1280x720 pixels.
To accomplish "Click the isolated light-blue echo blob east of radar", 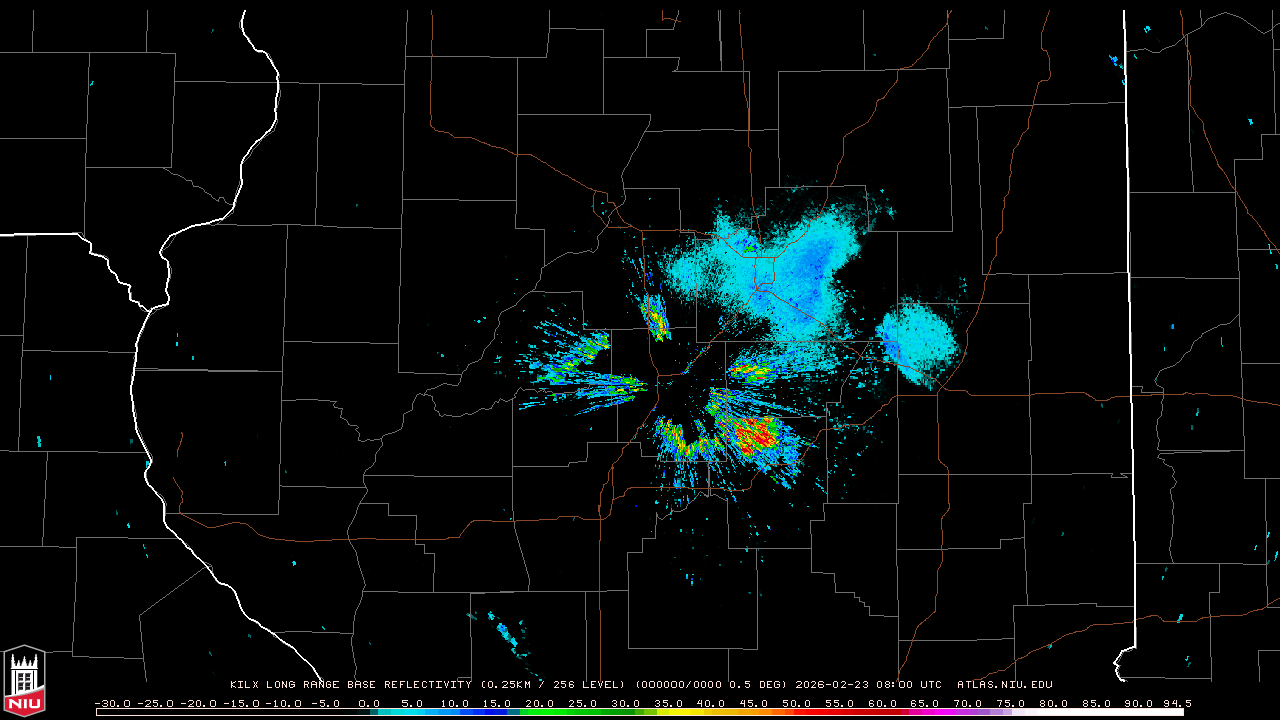I will pyautogui.click(x=918, y=342).
